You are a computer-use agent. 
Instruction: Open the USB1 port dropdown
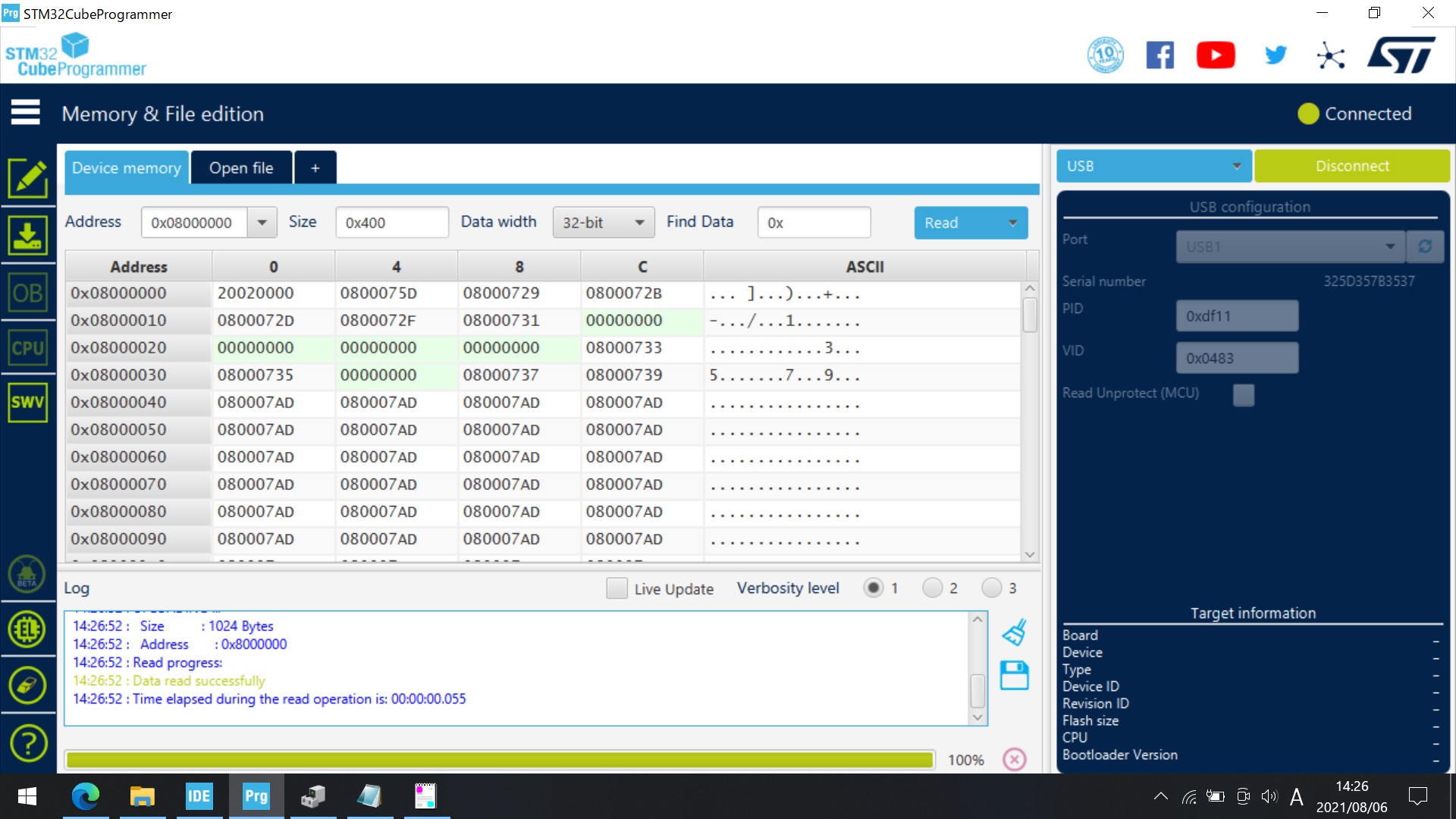[x=1291, y=246]
